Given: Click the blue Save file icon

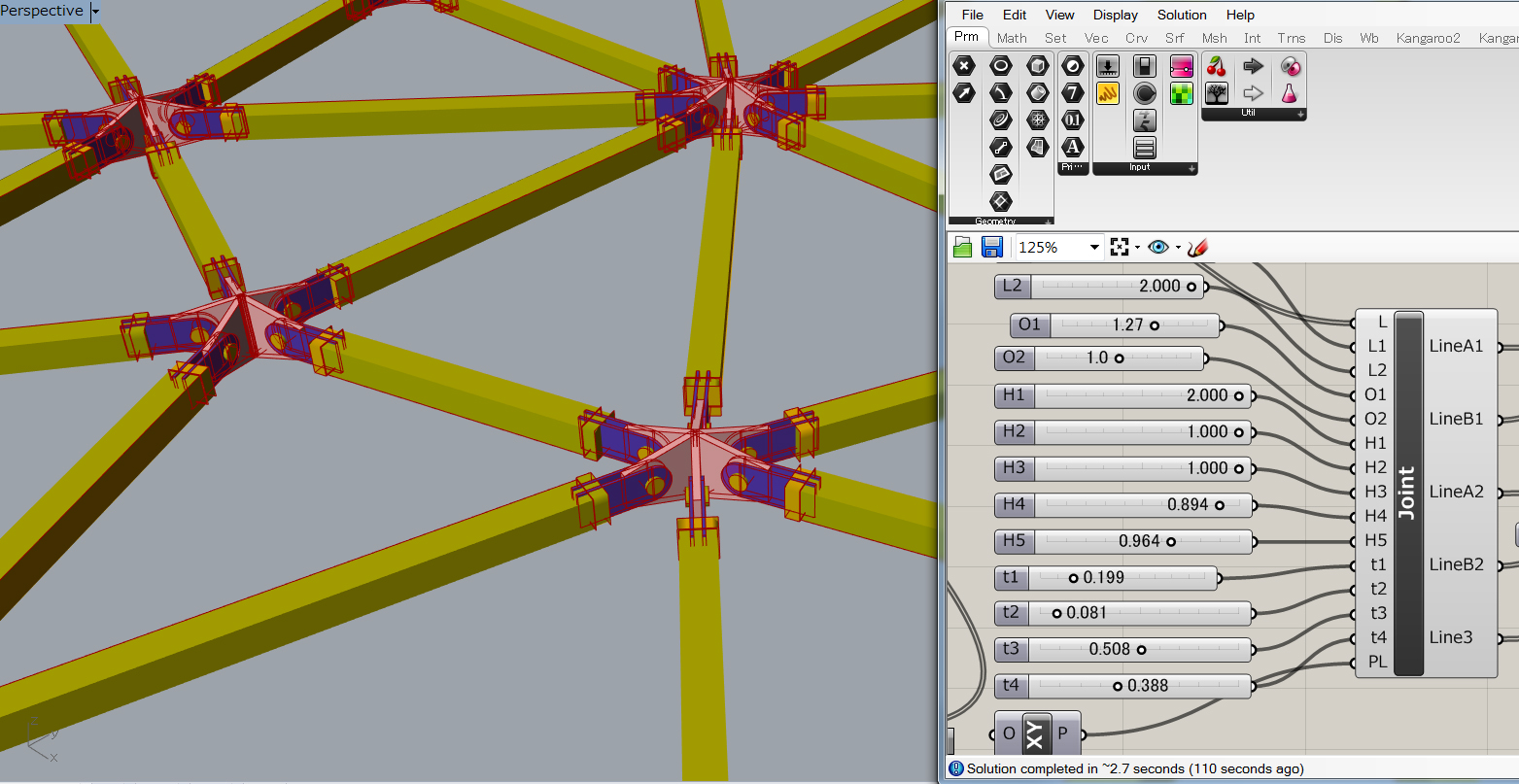Looking at the screenshot, I should [991, 247].
